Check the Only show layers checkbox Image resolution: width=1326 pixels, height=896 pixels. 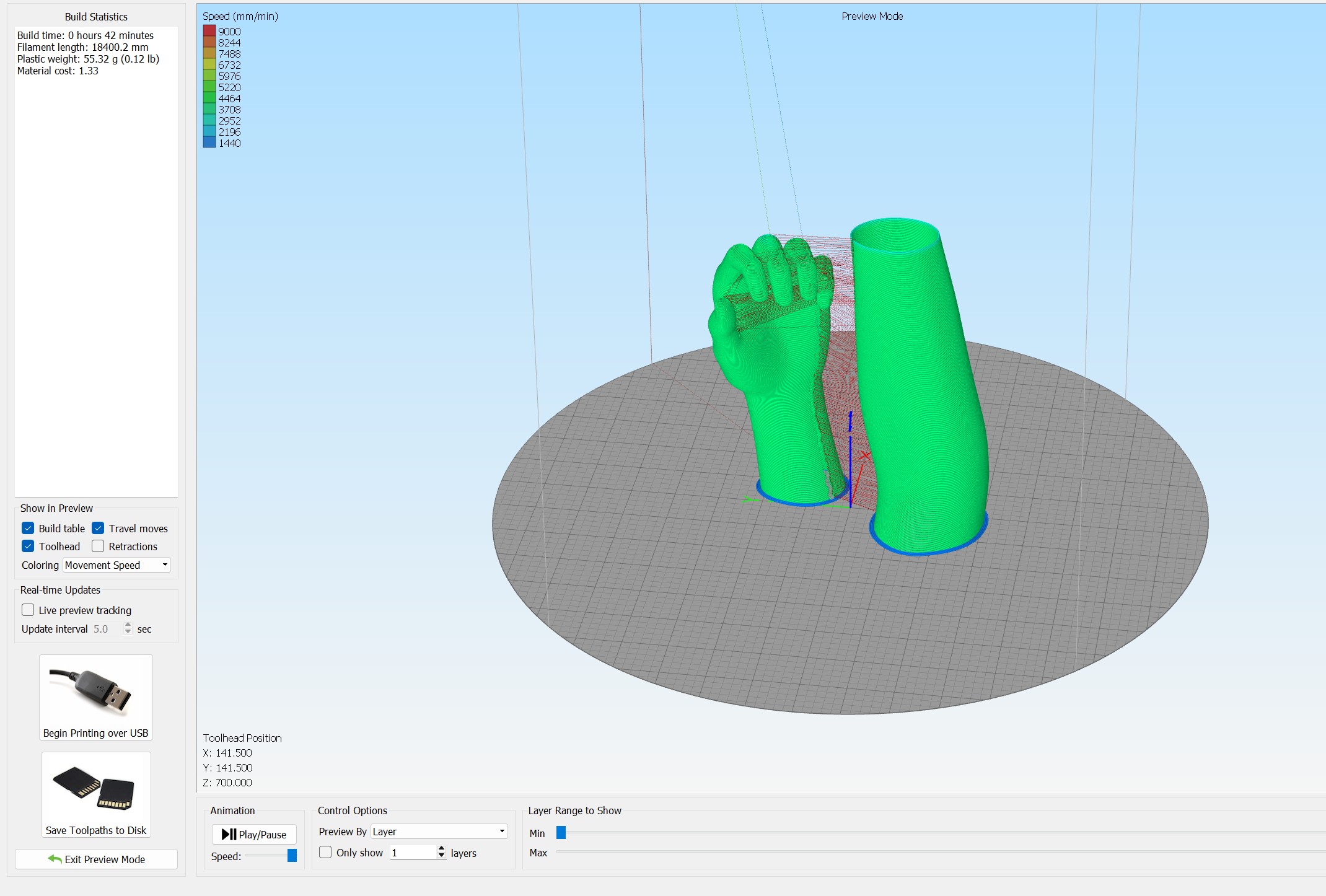(325, 852)
